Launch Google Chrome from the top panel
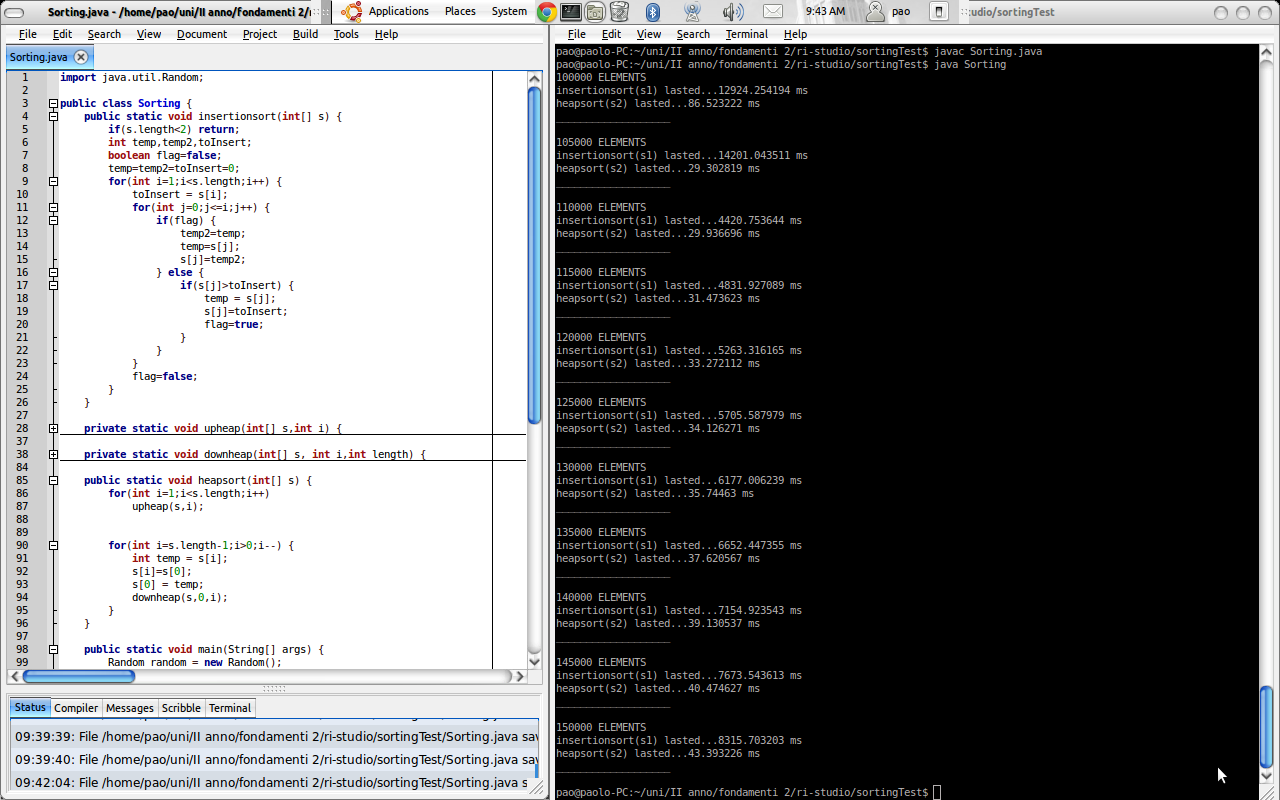The image size is (1280, 800). pyautogui.click(x=547, y=12)
